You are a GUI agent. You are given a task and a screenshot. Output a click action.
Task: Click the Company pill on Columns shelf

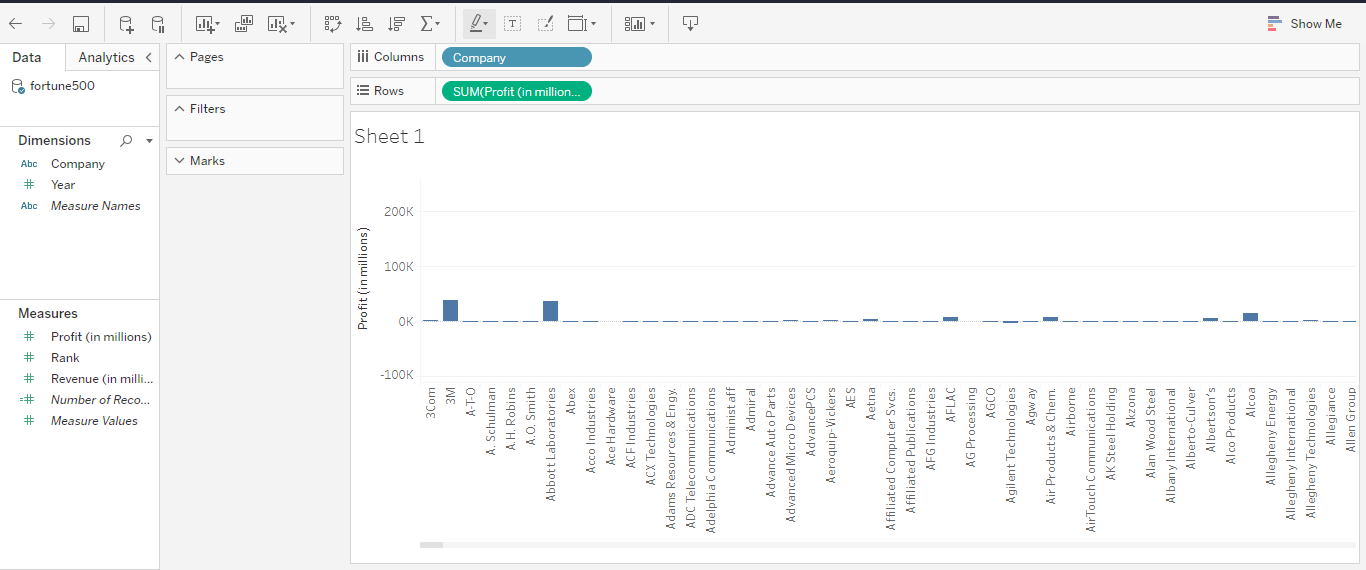pyautogui.click(x=517, y=58)
